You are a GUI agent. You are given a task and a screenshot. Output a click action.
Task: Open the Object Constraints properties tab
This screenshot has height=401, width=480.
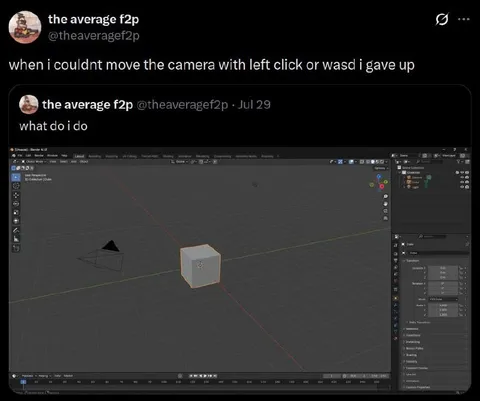pos(396,325)
